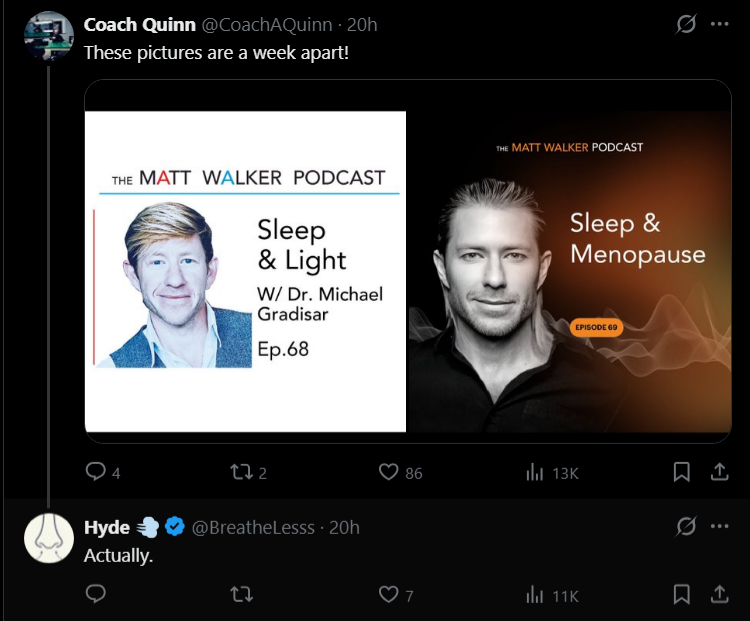Open @BreatheLesss profile handle
This screenshot has width=750, height=621.
252,527
